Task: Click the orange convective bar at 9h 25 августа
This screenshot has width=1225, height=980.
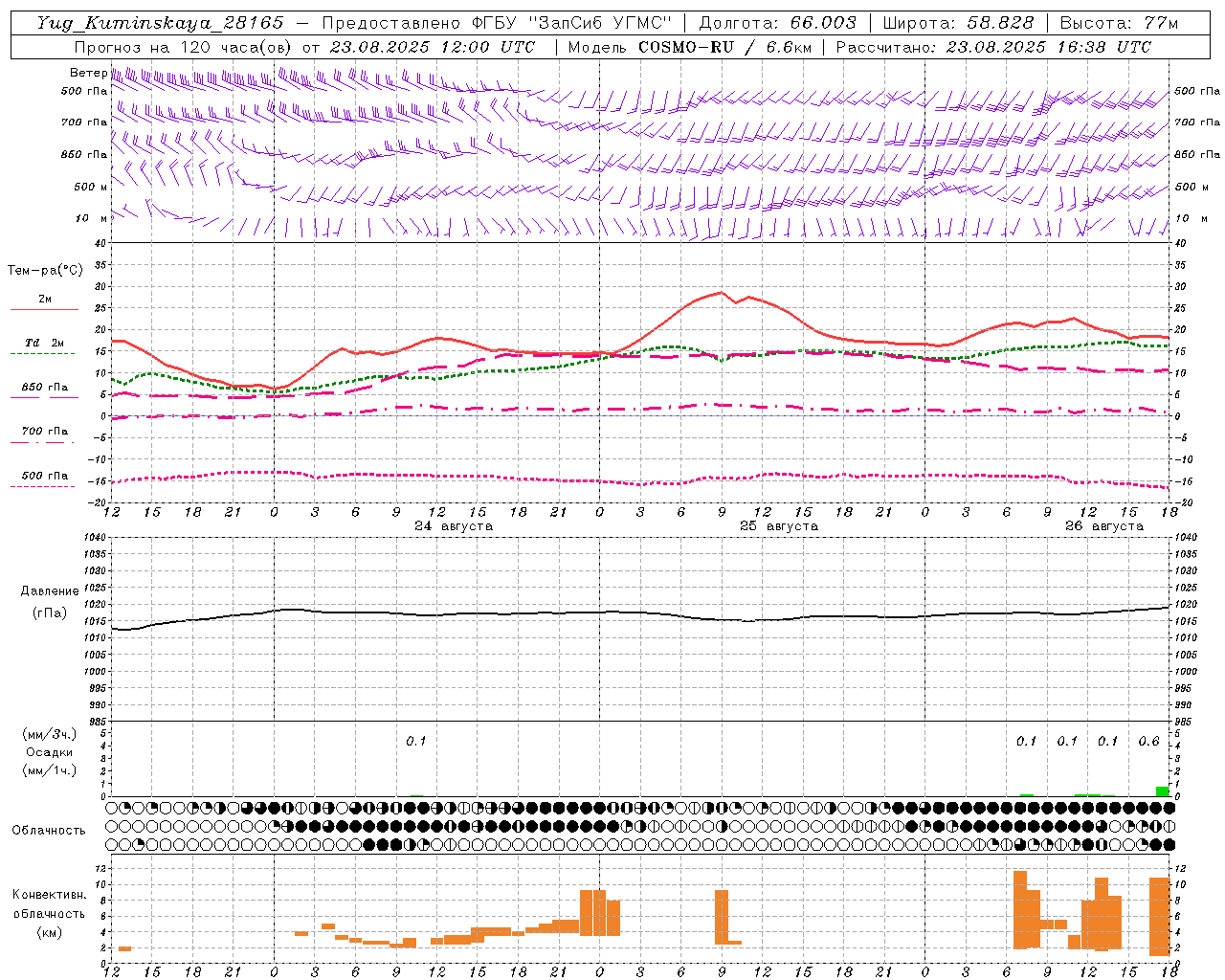Action: (722, 917)
